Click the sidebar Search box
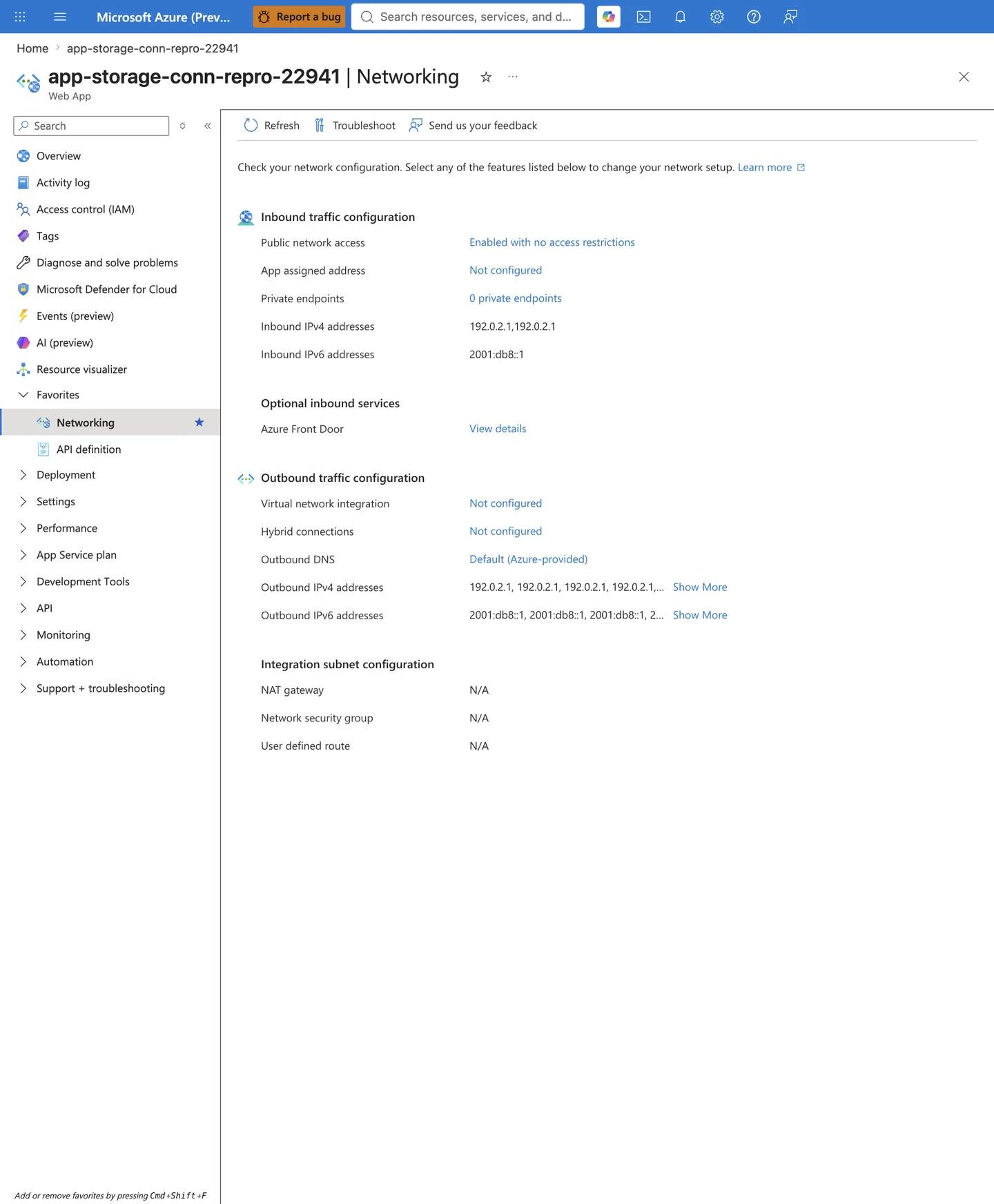 click(x=91, y=126)
